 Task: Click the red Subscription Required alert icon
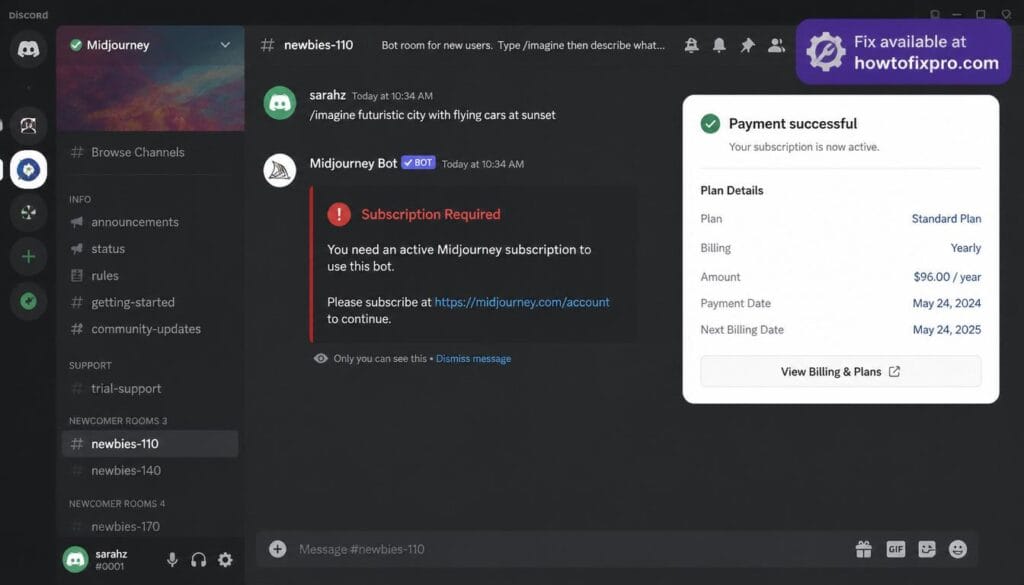pos(339,214)
